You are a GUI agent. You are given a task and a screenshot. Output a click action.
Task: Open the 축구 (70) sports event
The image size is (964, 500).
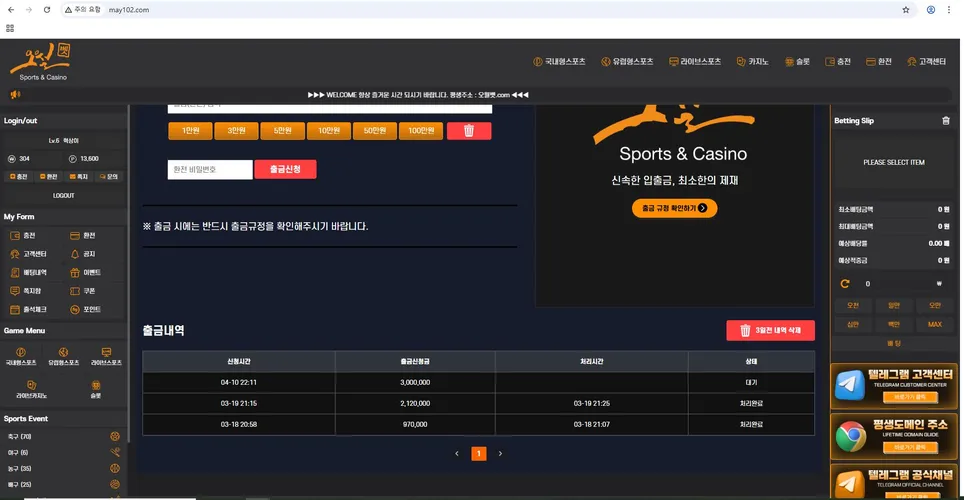(63, 437)
